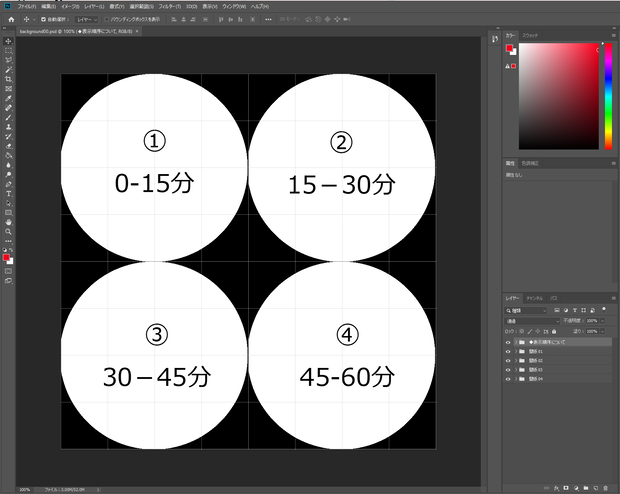Select the Magic Wand tool
620x494 pixels.
pos(8,70)
